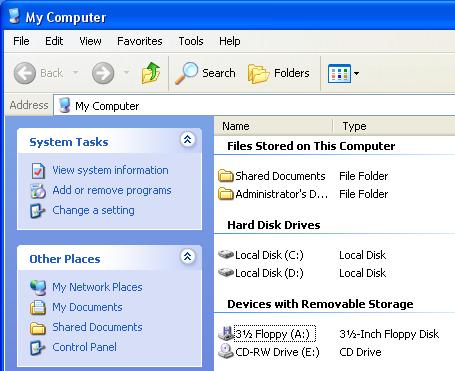The image size is (455, 371).
Task: Open the My Network Places link
Action: coord(97,287)
